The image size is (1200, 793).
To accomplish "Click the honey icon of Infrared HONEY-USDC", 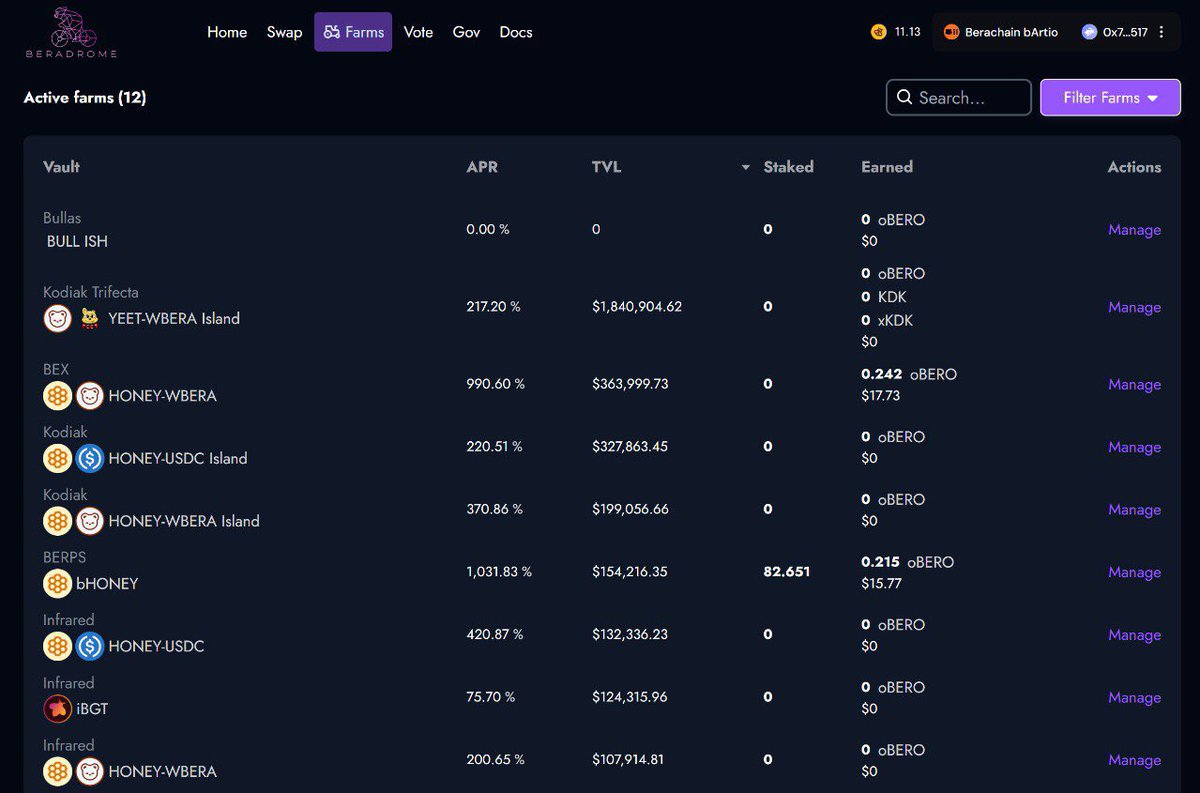I will [57, 647].
